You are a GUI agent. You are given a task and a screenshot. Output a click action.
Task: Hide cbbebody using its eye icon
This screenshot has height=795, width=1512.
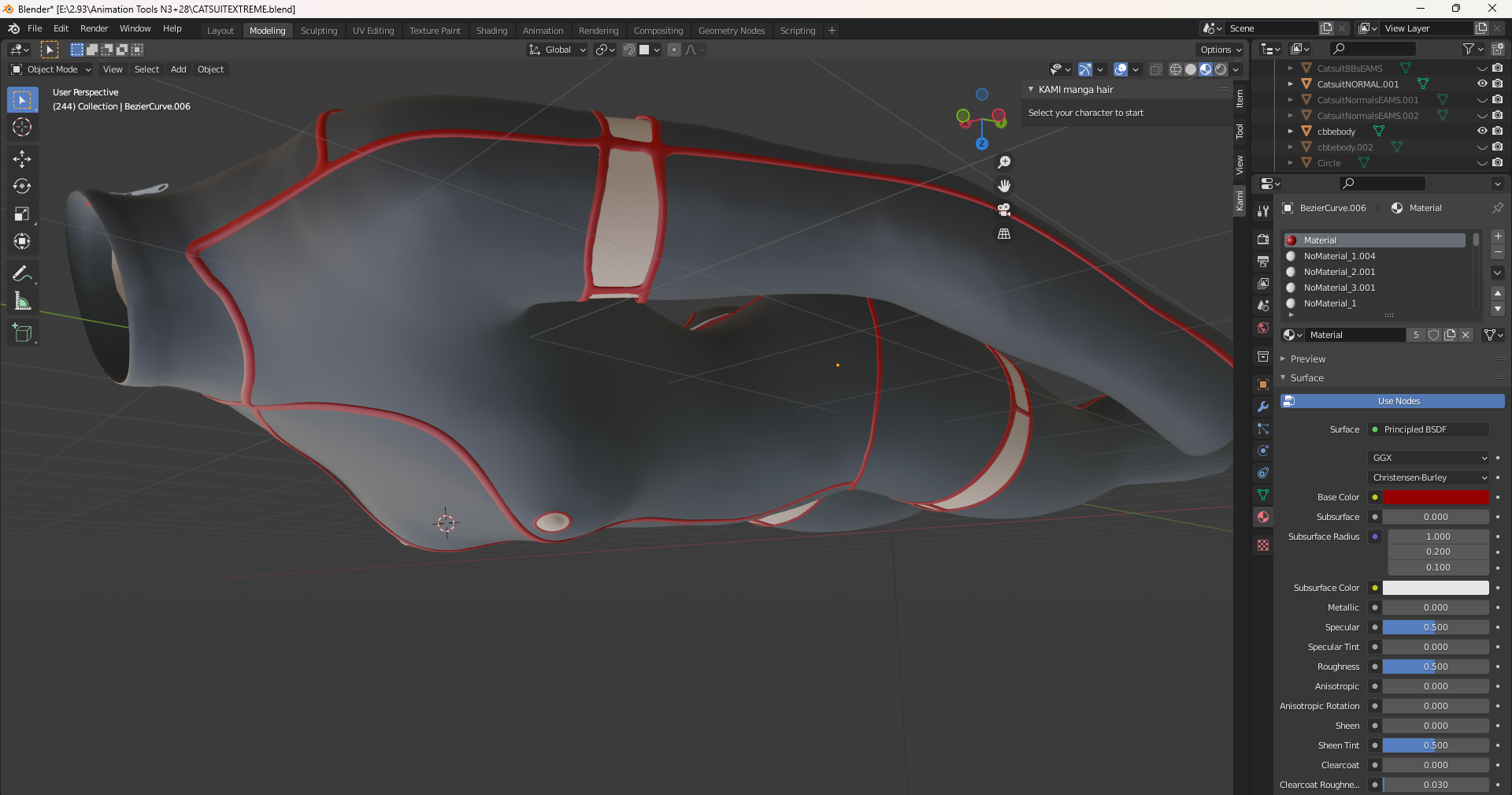1482,131
